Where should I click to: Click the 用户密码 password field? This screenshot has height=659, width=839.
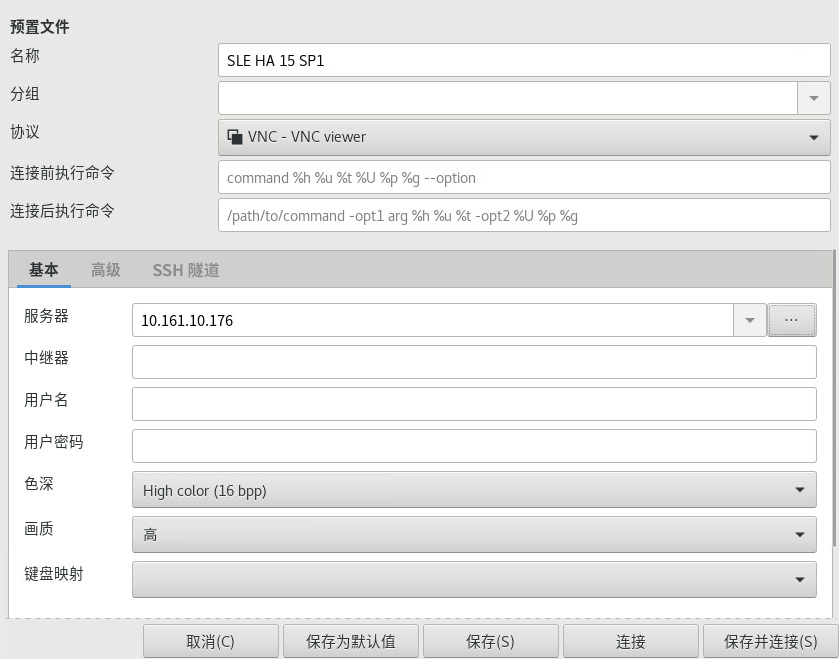tap(473, 446)
